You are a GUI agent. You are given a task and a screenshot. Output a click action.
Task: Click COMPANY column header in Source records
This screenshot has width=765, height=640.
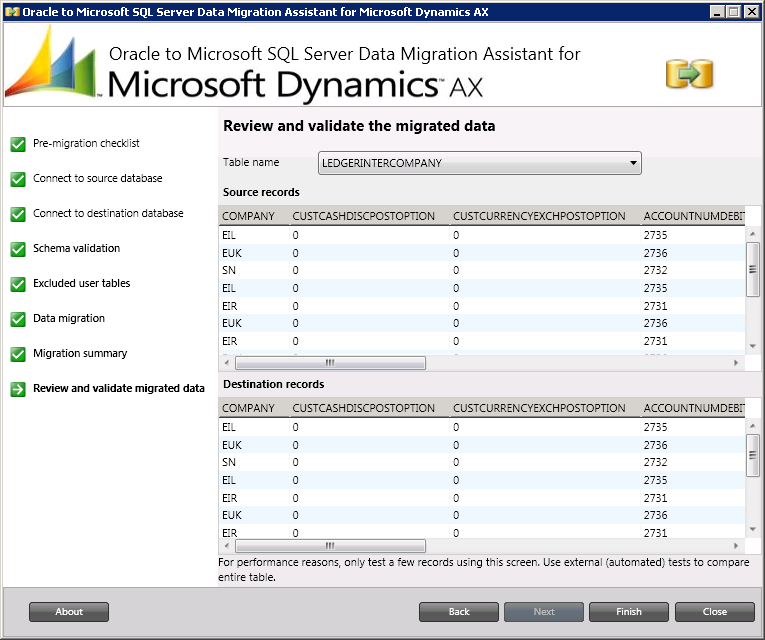(248, 216)
